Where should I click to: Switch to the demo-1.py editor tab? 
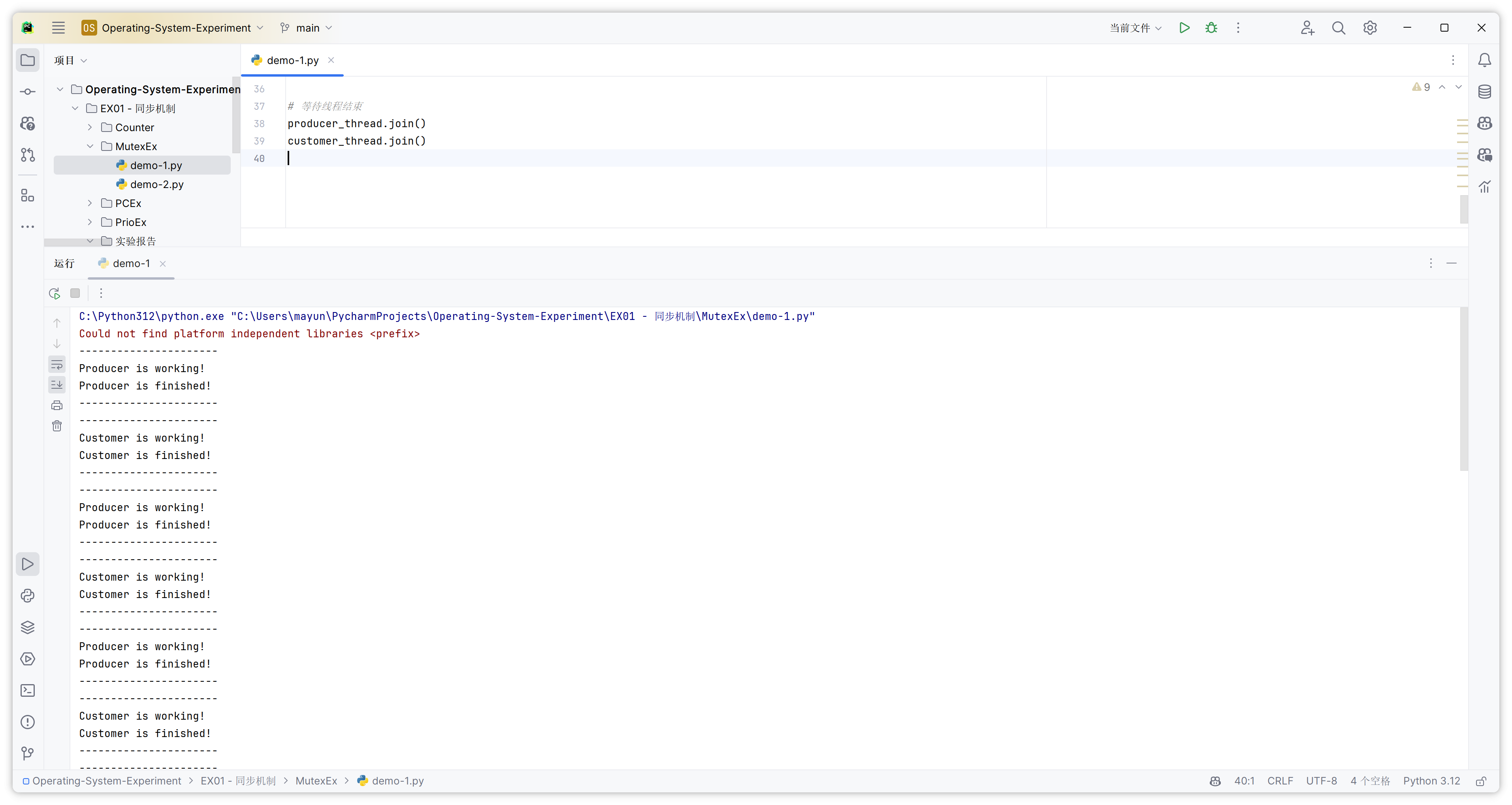click(292, 60)
